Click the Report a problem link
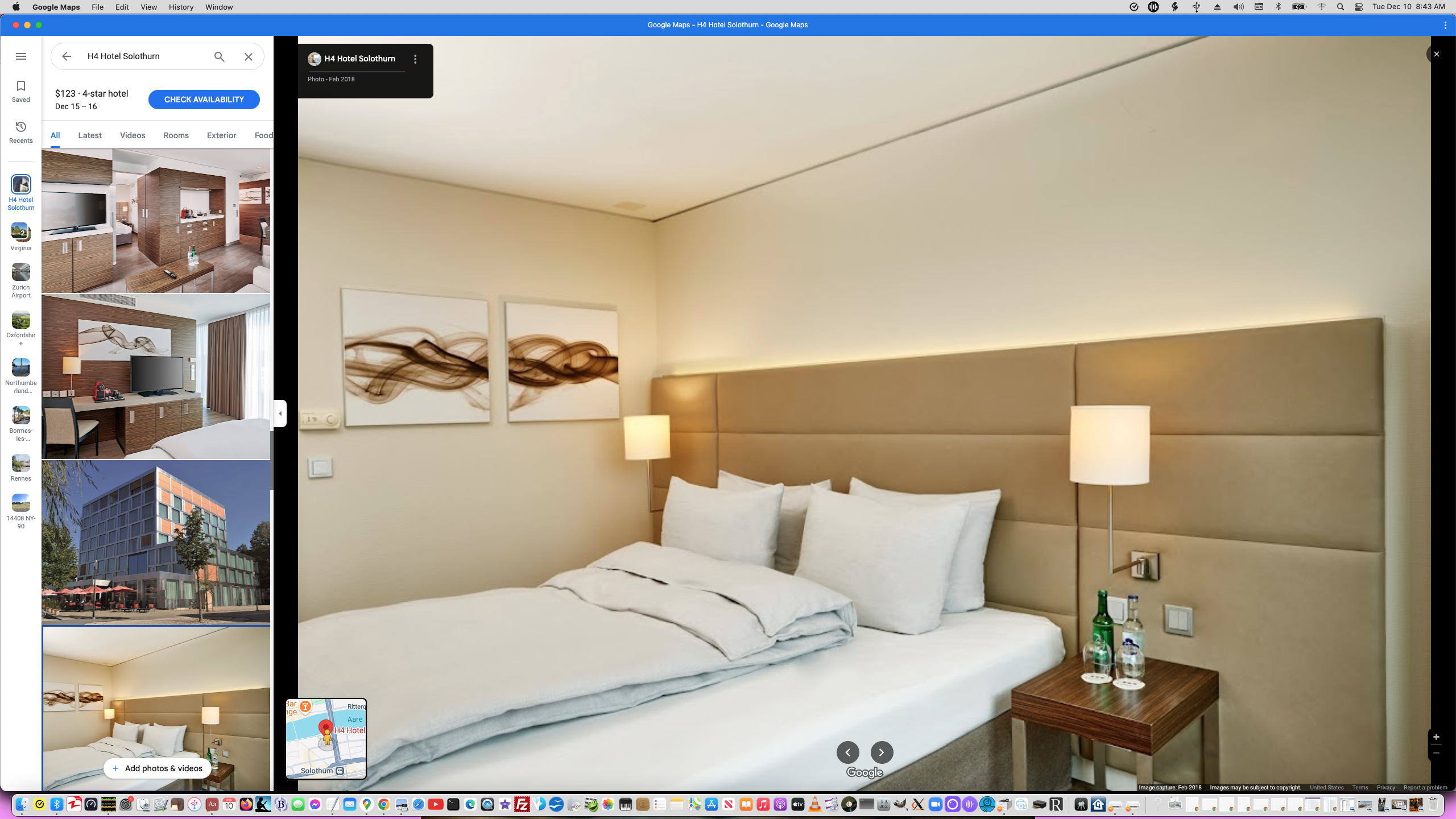This screenshot has width=1456, height=819. (x=1425, y=788)
